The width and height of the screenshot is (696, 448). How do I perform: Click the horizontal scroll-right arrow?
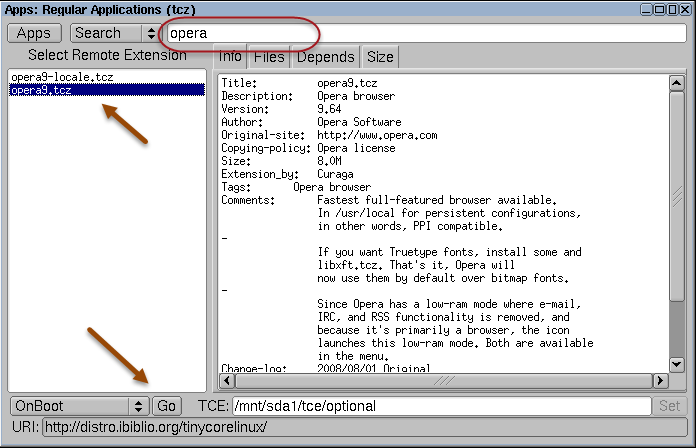[x=660, y=380]
